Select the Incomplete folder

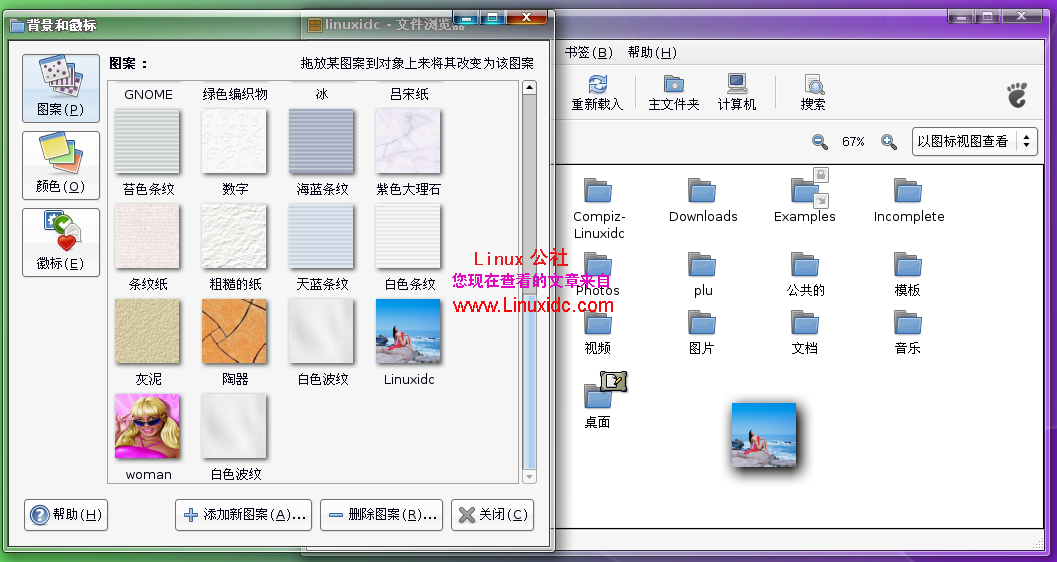[x=908, y=191]
